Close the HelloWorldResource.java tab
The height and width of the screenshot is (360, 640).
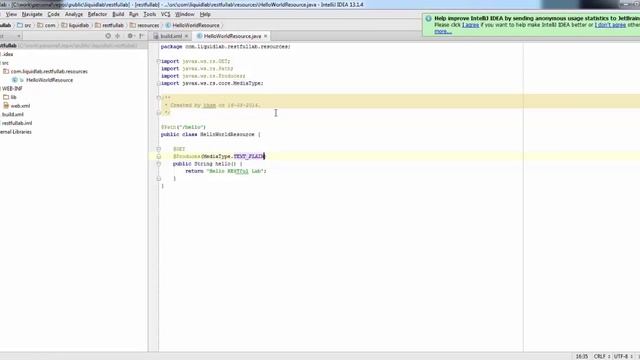click(265, 36)
